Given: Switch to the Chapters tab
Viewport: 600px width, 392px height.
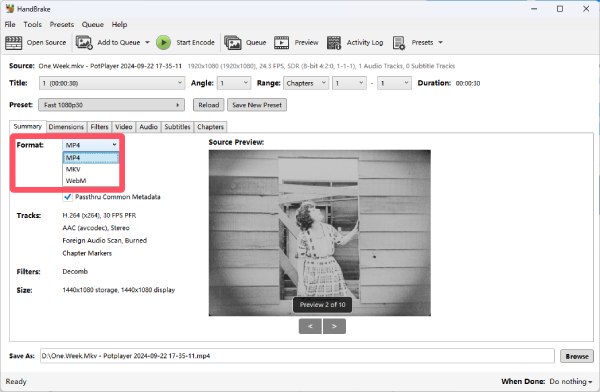Looking at the screenshot, I should point(210,127).
